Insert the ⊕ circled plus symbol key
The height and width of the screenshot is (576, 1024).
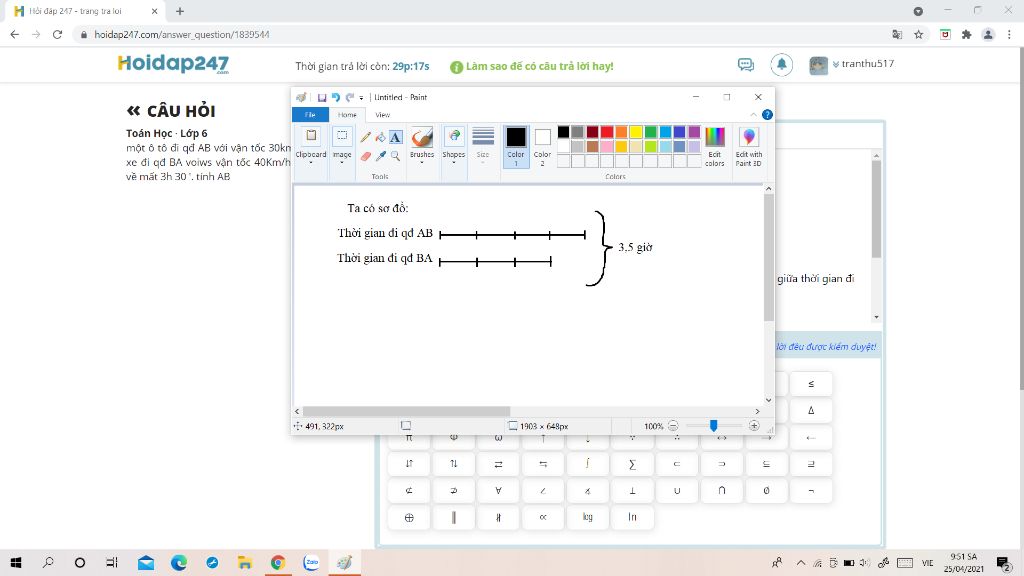(x=409, y=517)
